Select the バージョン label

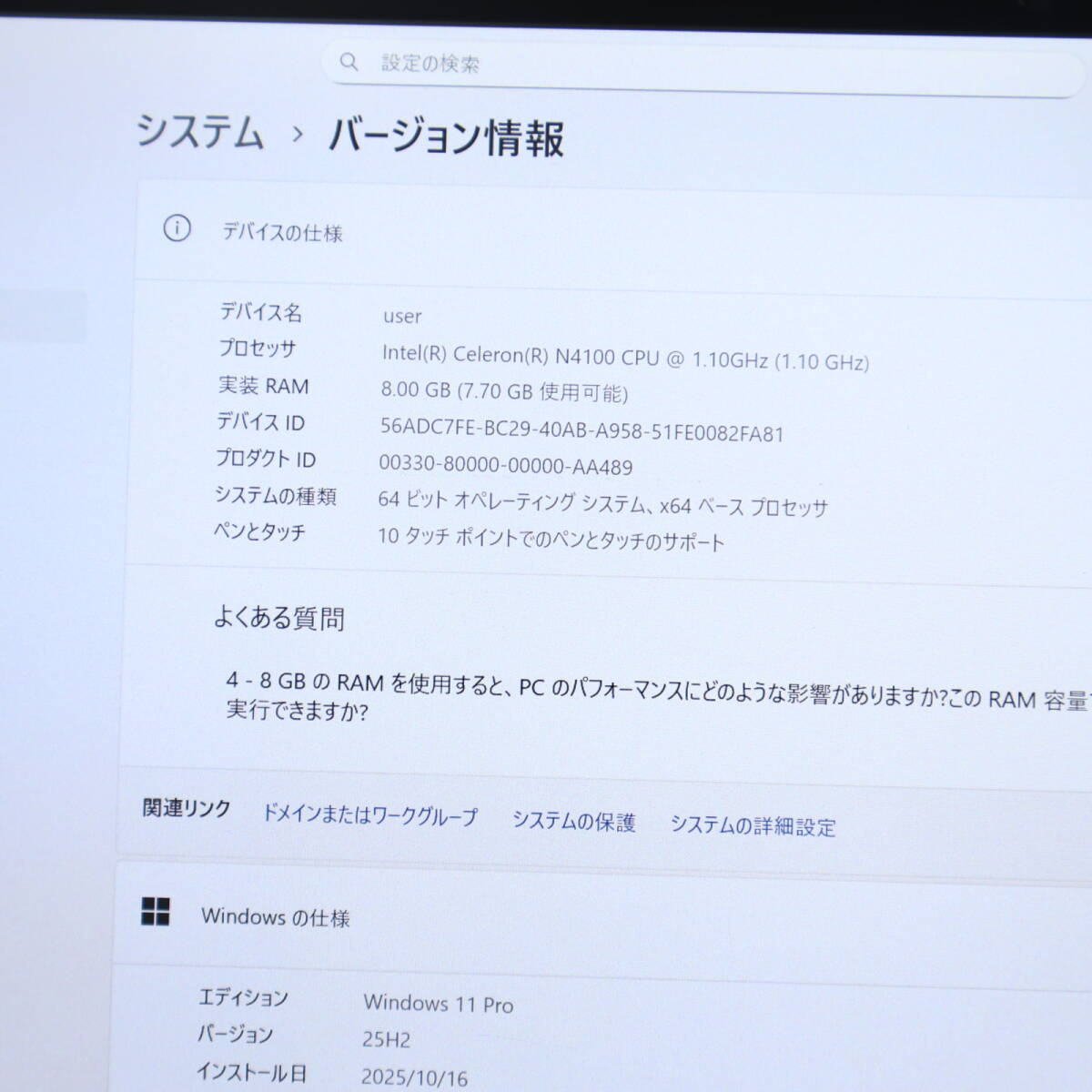235,1034
